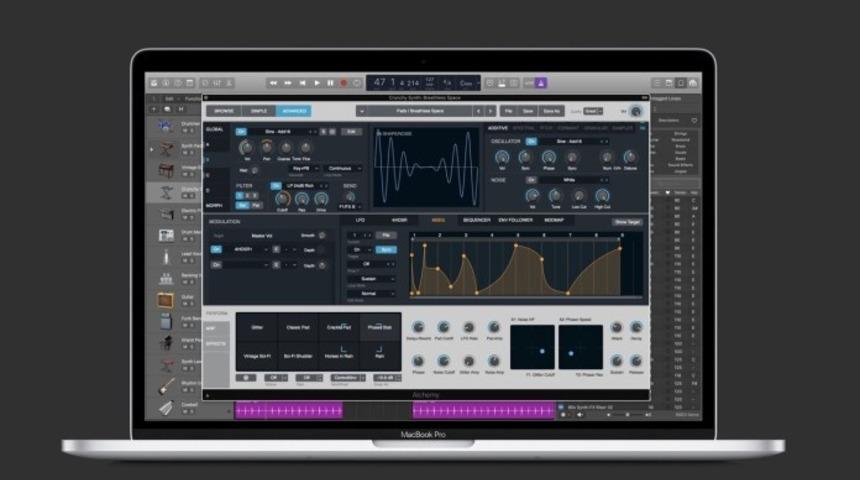
Task: Click the source Edit button
Action: click(x=351, y=132)
